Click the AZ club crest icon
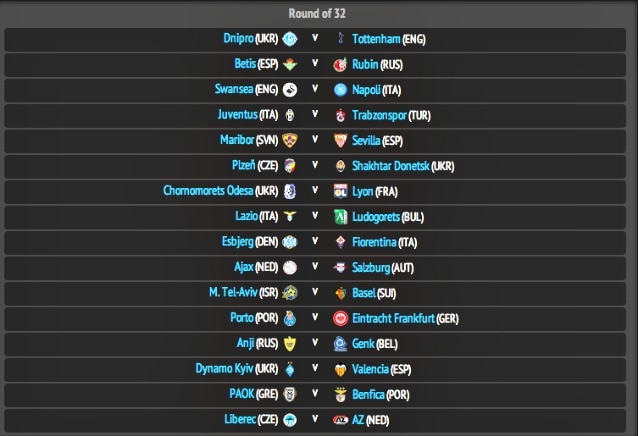 tap(341, 420)
